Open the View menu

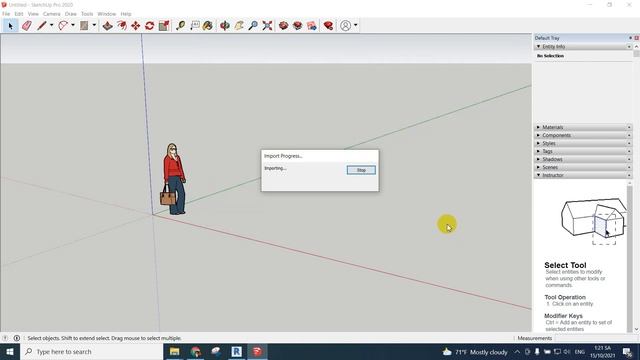point(33,14)
